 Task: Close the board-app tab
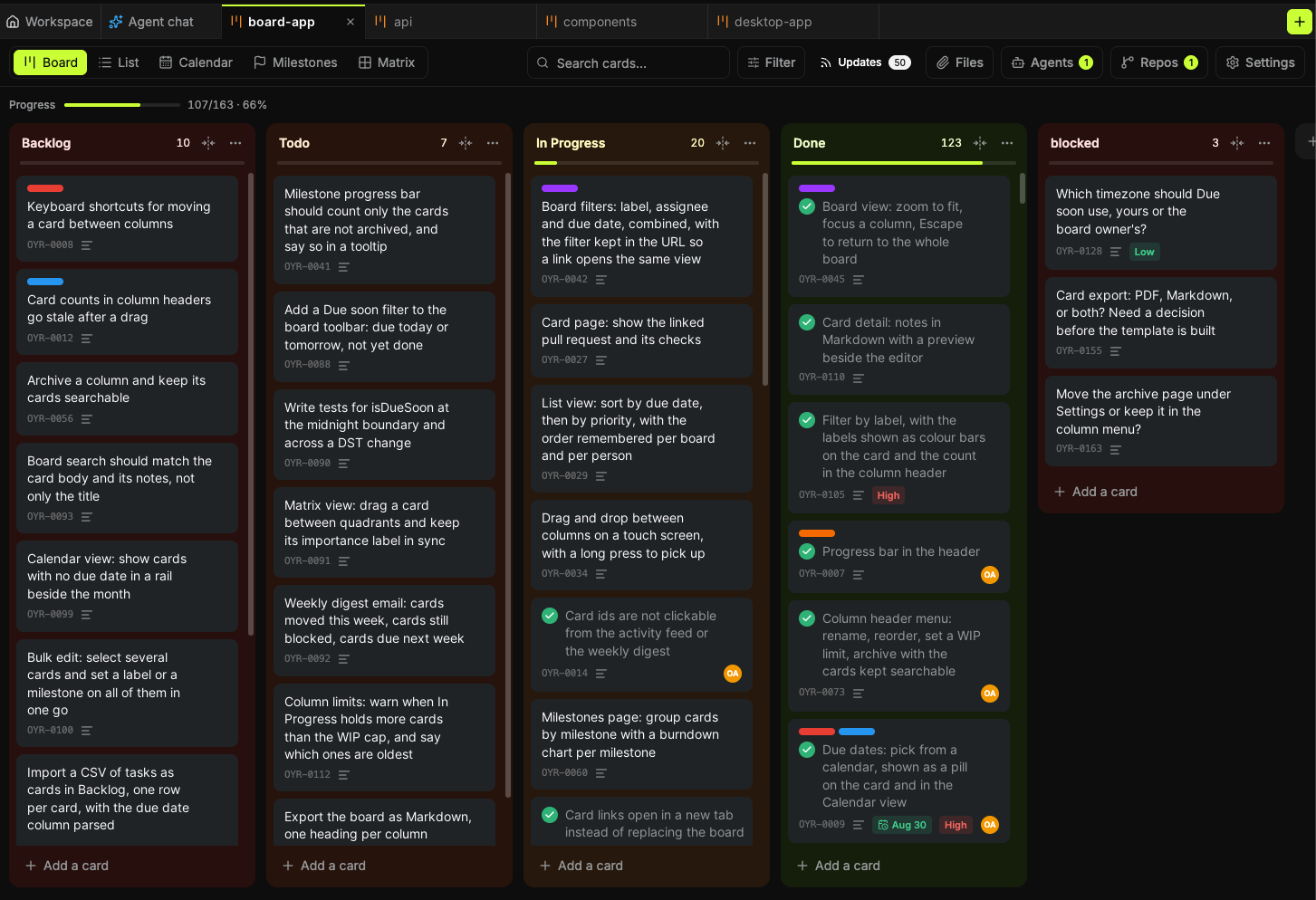(x=351, y=22)
